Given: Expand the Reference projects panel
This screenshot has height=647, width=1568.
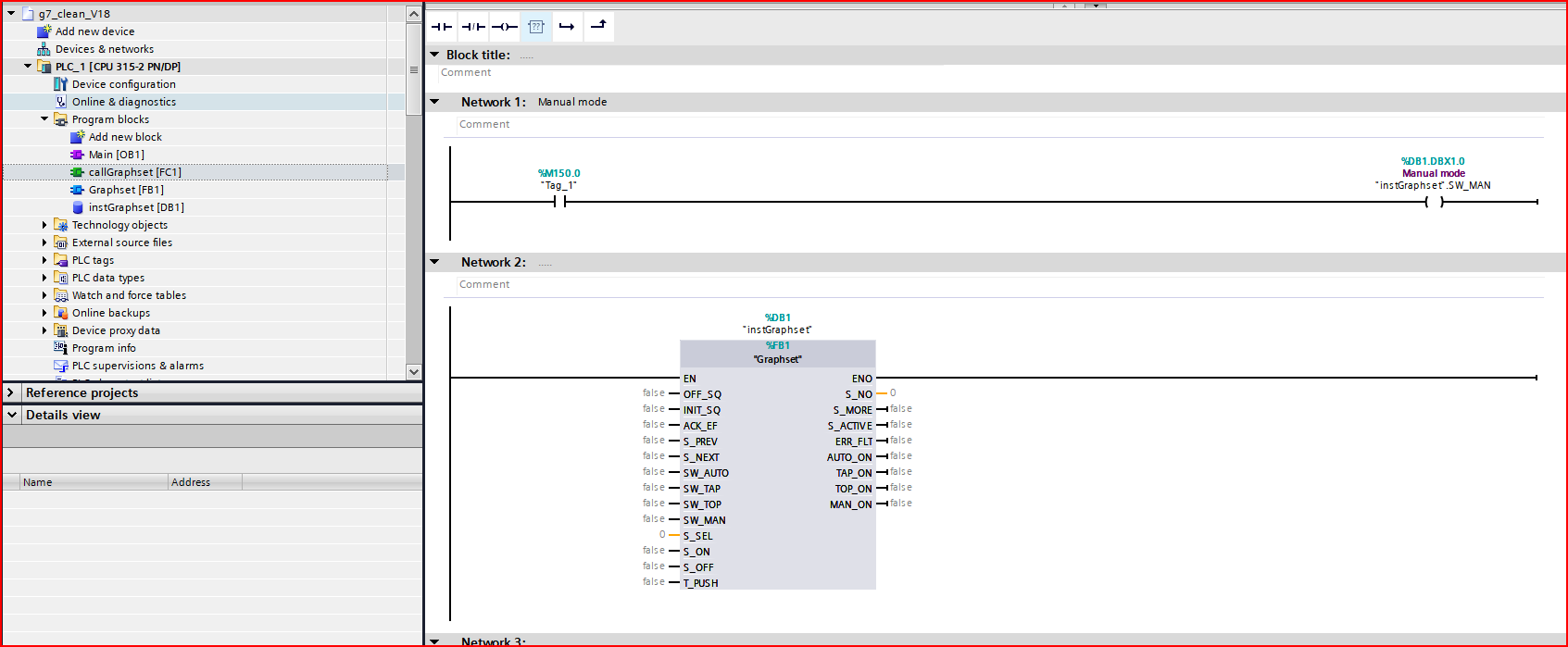Looking at the screenshot, I should tap(10, 392).
